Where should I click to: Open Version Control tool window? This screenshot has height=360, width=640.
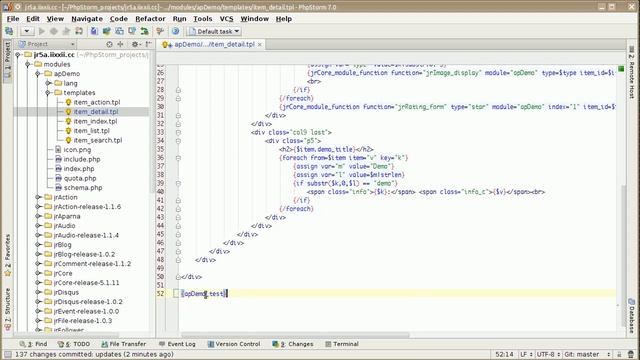coord(234,344)
